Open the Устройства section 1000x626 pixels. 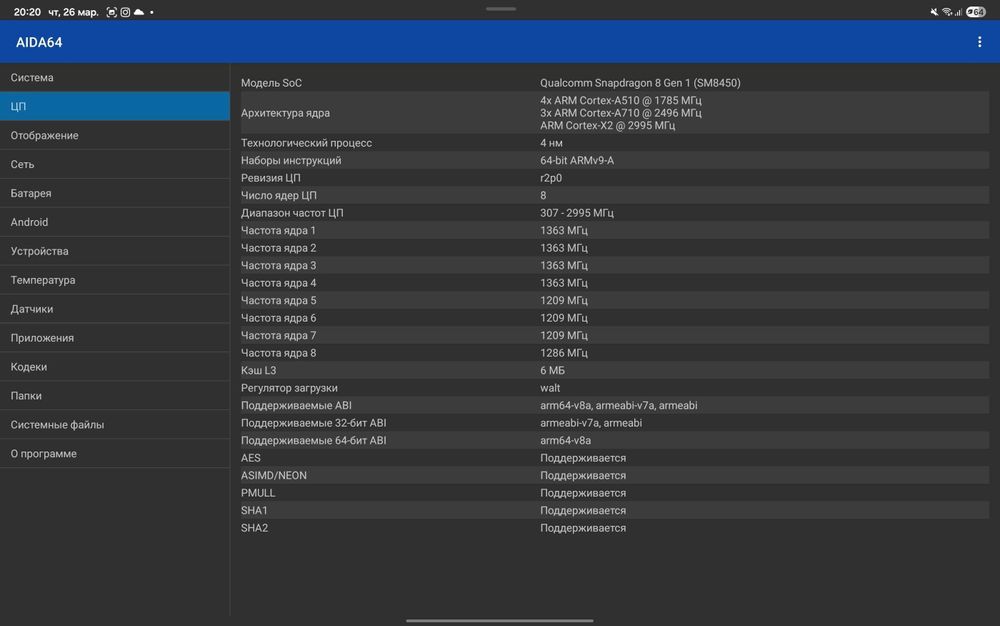point(115,251)
